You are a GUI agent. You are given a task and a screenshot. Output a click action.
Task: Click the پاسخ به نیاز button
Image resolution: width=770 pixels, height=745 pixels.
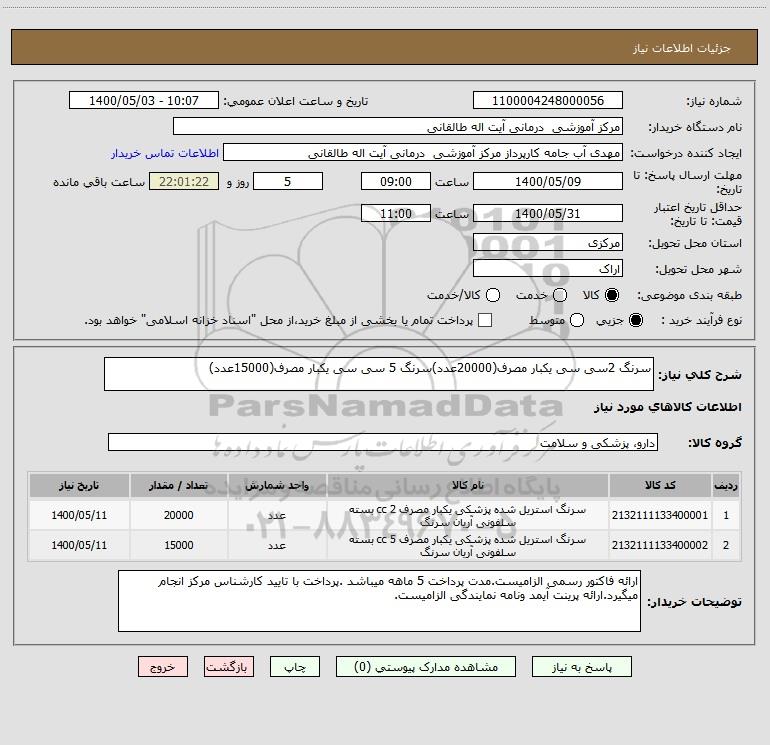(x=581, y=667)
